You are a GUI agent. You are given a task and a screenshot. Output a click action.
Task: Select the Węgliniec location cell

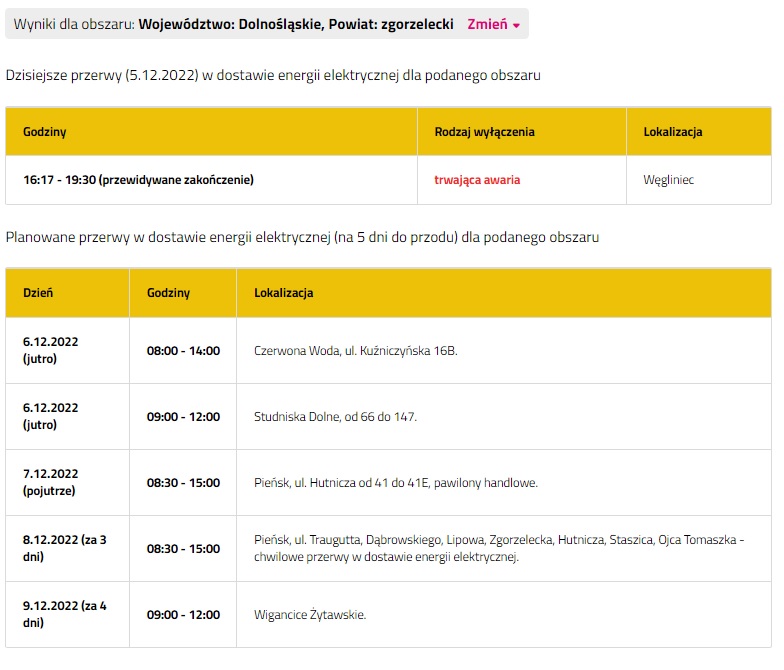pyautogui.click(x=669, y=180)
